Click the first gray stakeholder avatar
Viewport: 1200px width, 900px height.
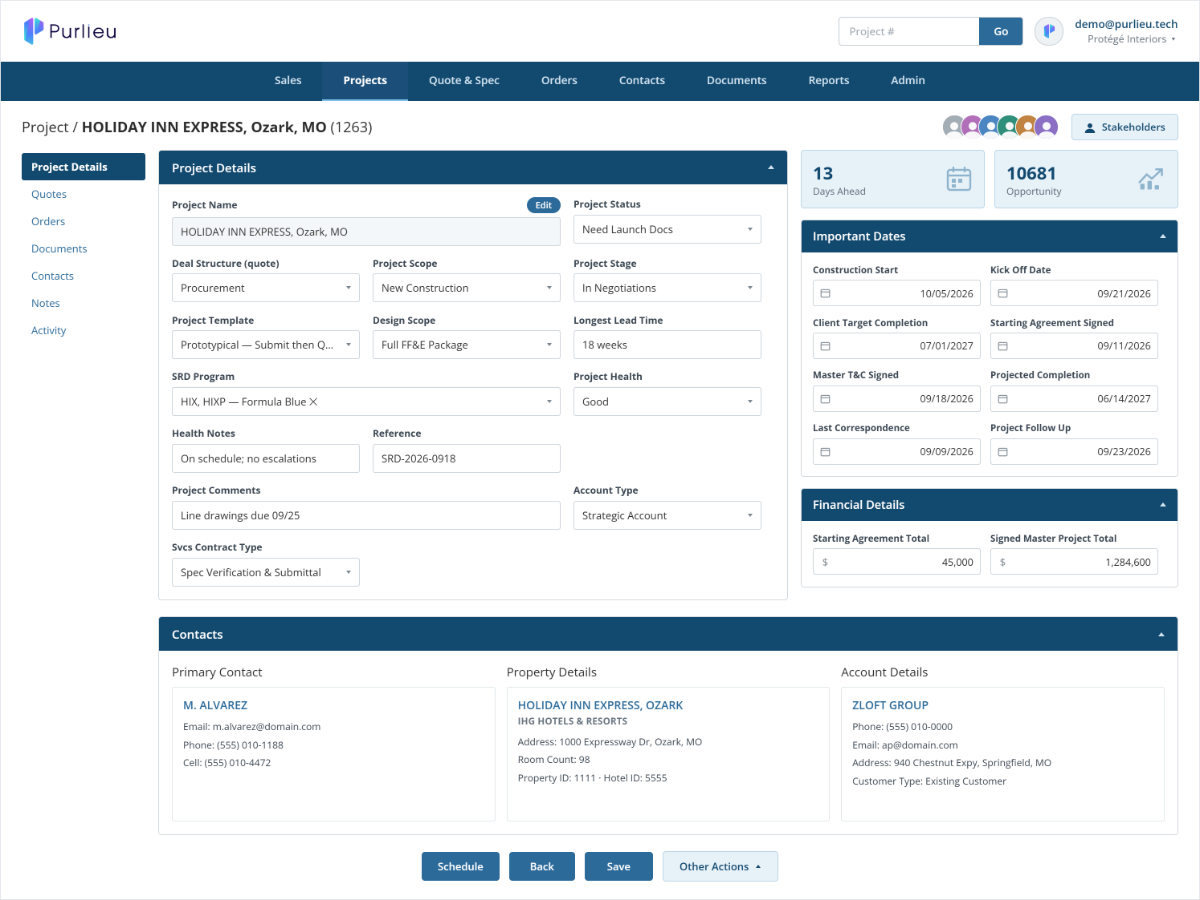tap(954, 127)
